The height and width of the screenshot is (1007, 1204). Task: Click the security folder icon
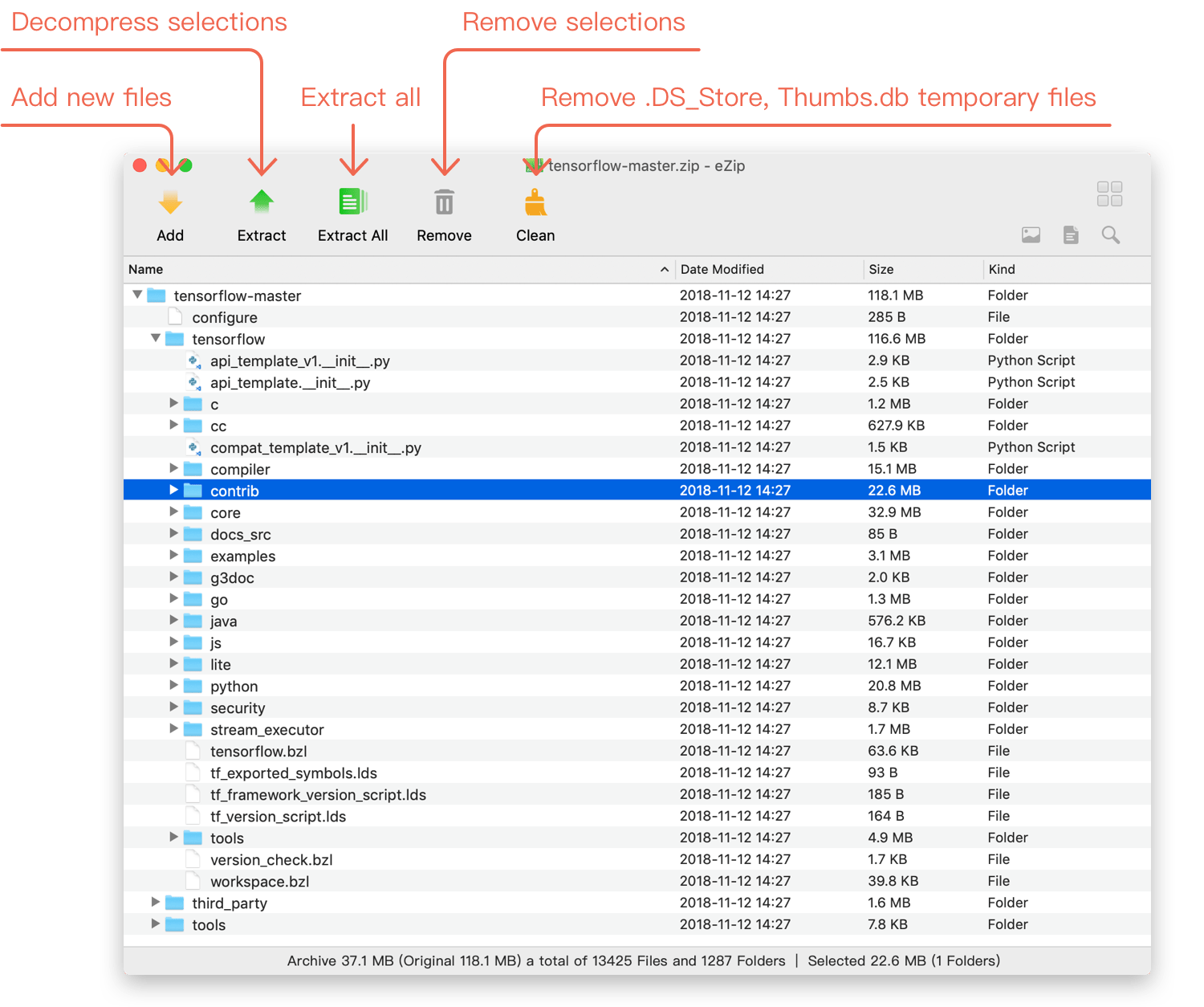pos(193,707)
